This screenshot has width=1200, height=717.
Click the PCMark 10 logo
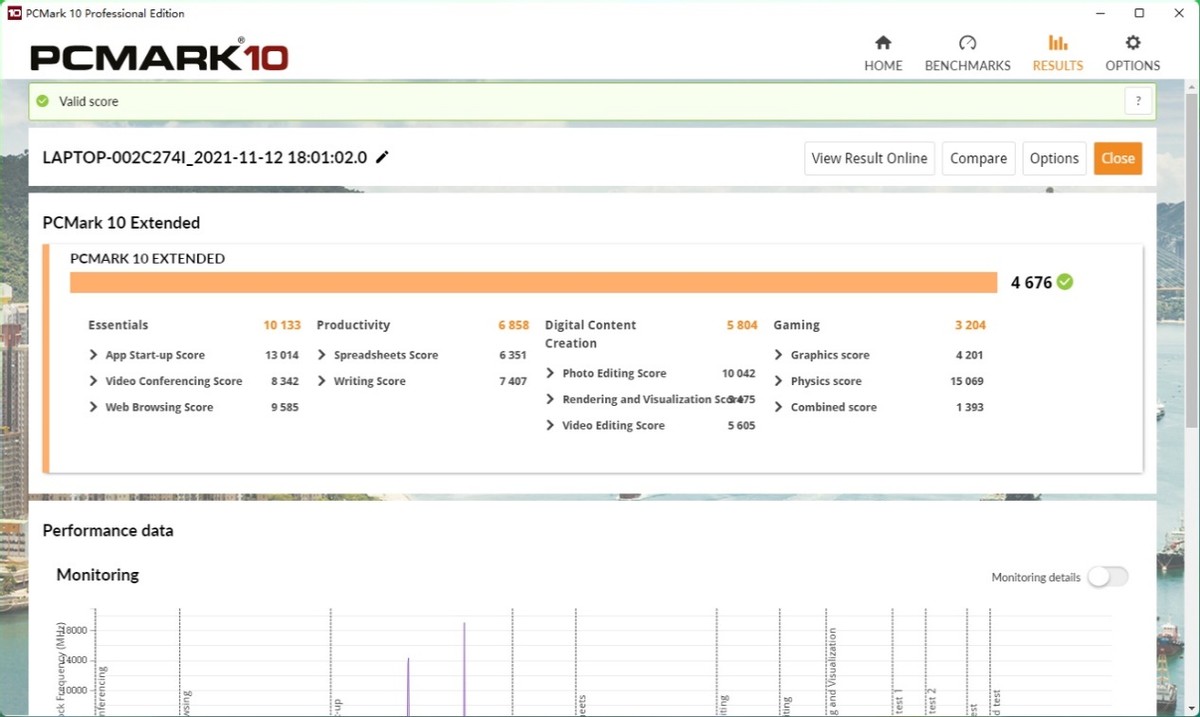159,56
